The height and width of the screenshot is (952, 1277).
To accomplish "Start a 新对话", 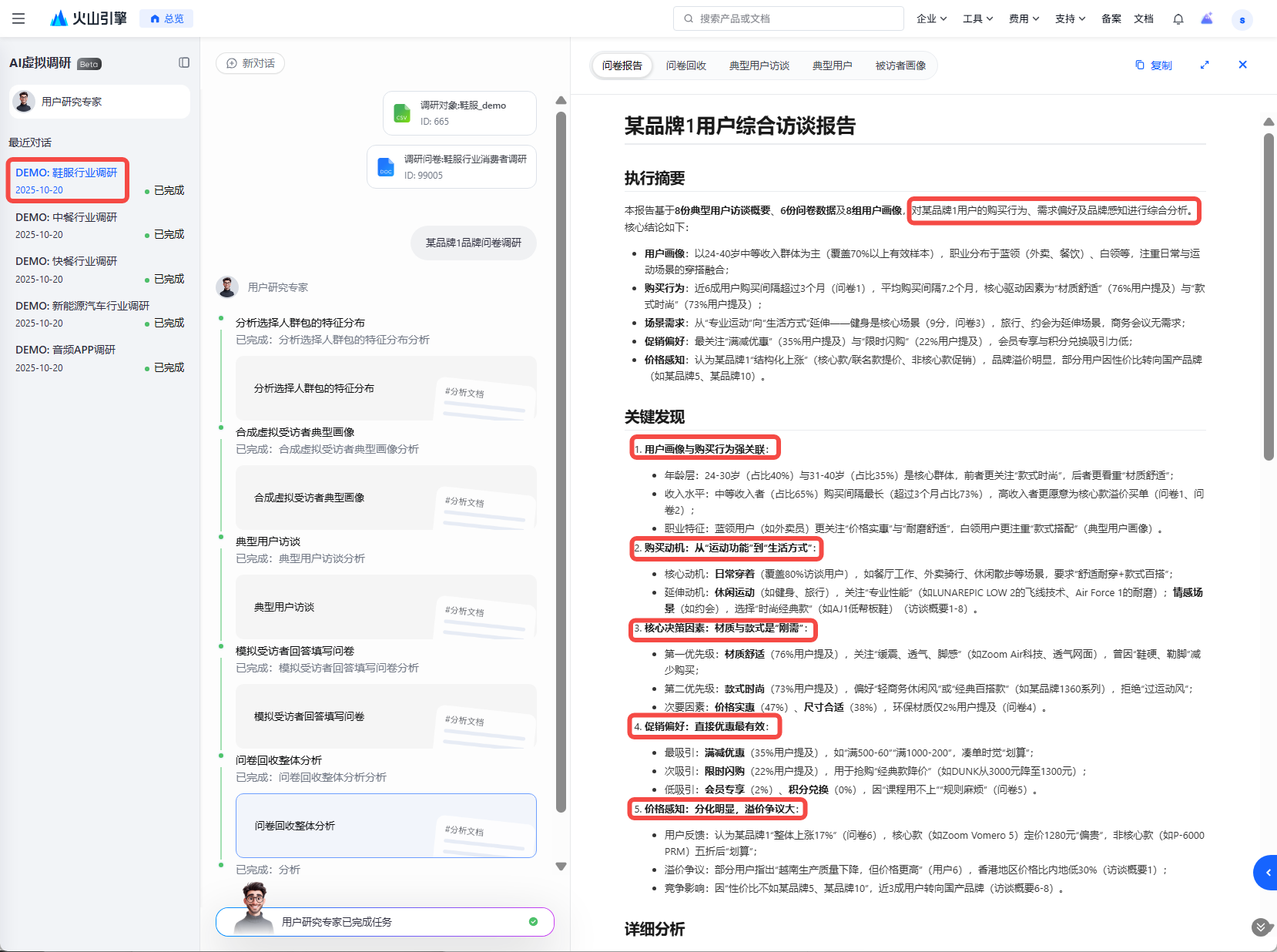I will [250, 63].
